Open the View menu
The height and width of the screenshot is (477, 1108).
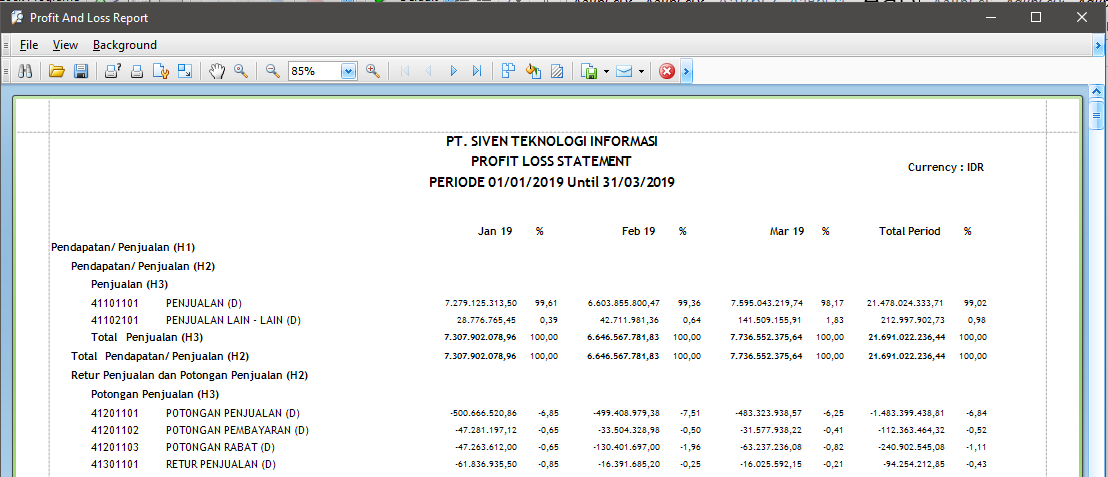[65, 45]
